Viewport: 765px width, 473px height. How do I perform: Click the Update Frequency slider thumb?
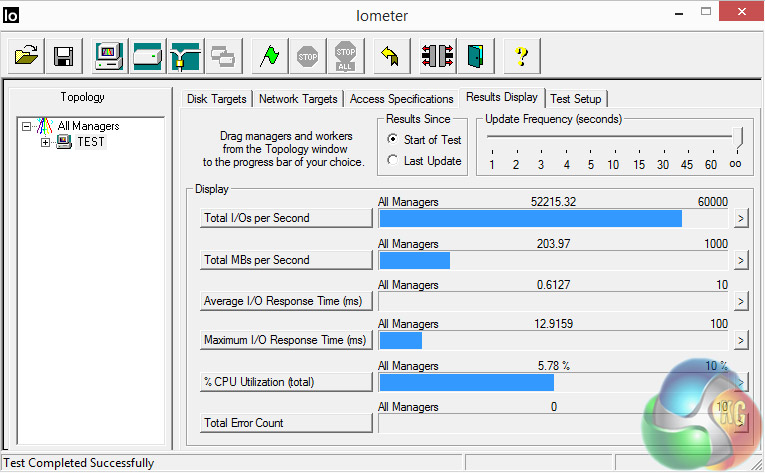(x=739, y=138)
